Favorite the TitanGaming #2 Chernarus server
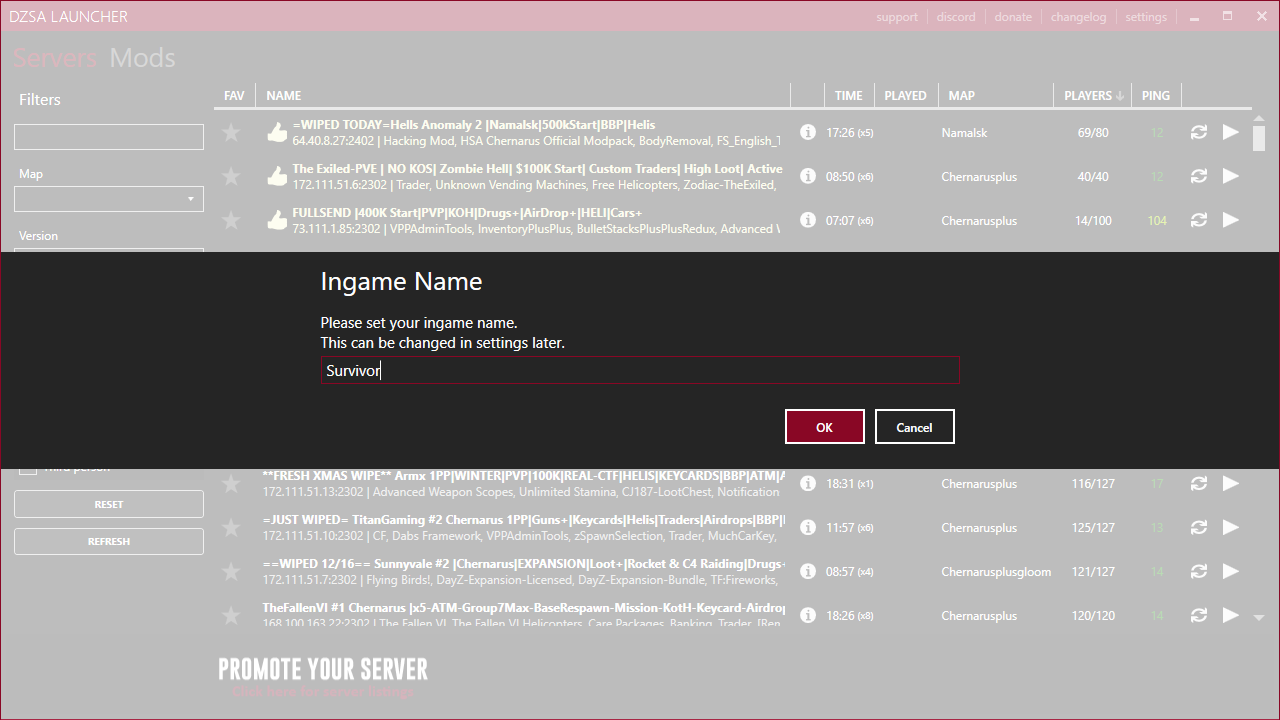 [x=231, y=527]
